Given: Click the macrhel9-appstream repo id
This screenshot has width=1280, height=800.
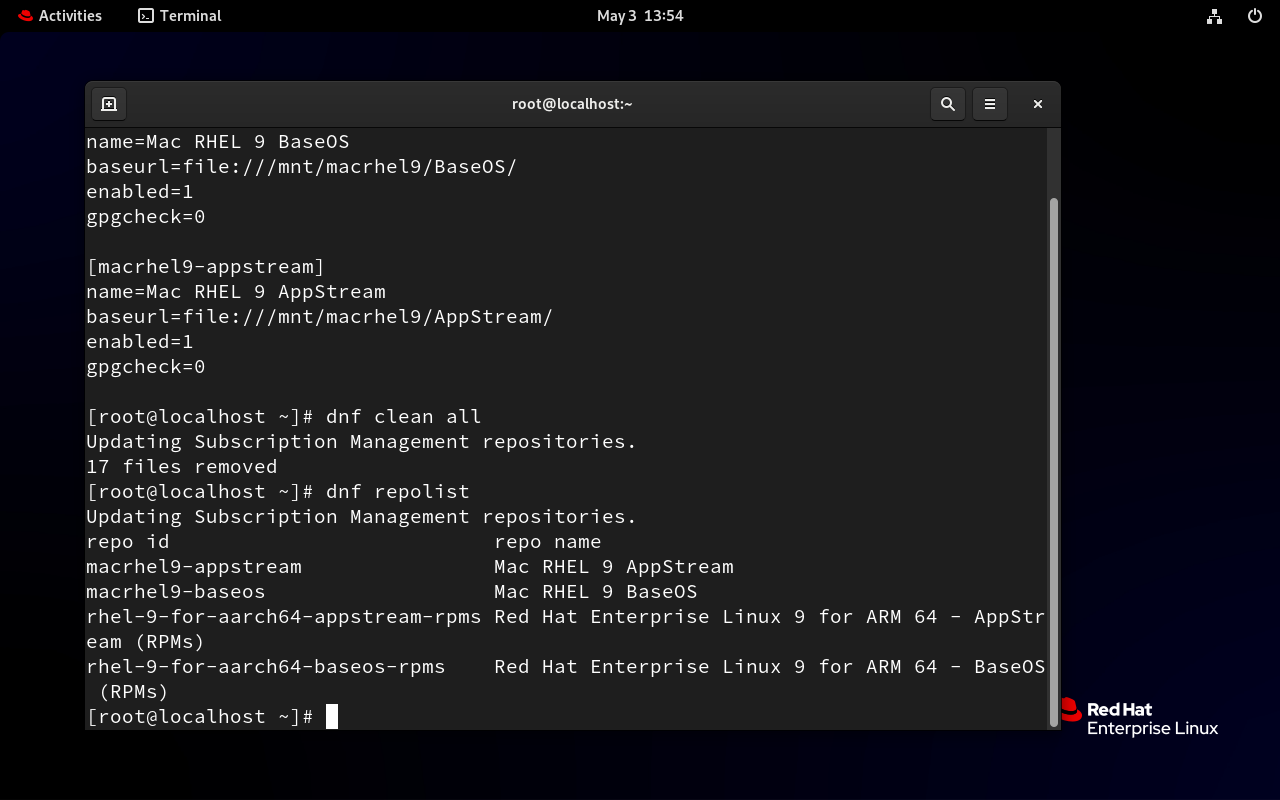Looking at the screenshot, I should (194, 567).
